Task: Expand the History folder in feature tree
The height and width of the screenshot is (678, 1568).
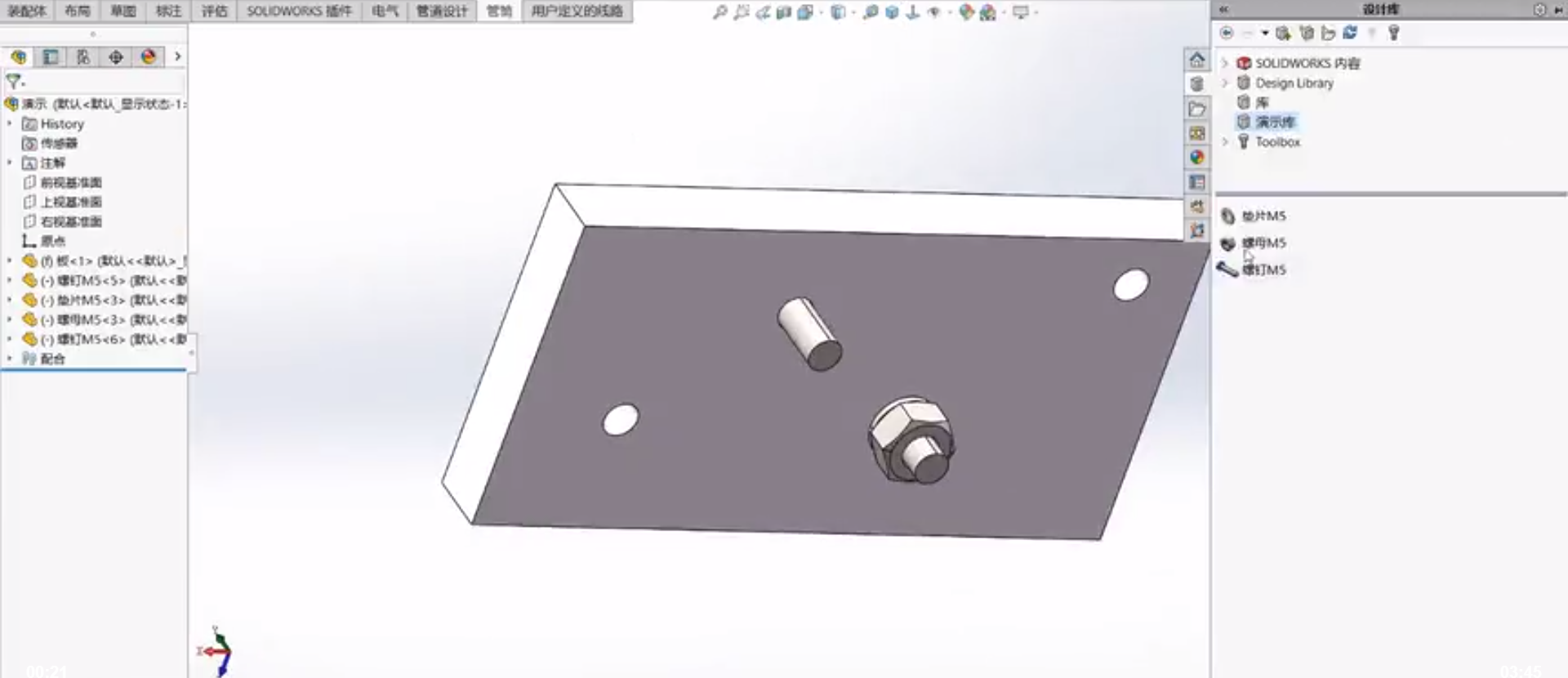Action: click(10, 124)
